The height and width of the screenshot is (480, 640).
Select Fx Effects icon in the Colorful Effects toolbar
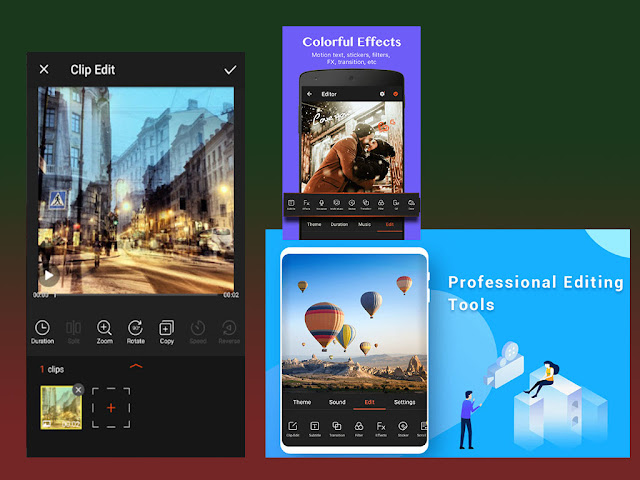click(x=306, y=204)
